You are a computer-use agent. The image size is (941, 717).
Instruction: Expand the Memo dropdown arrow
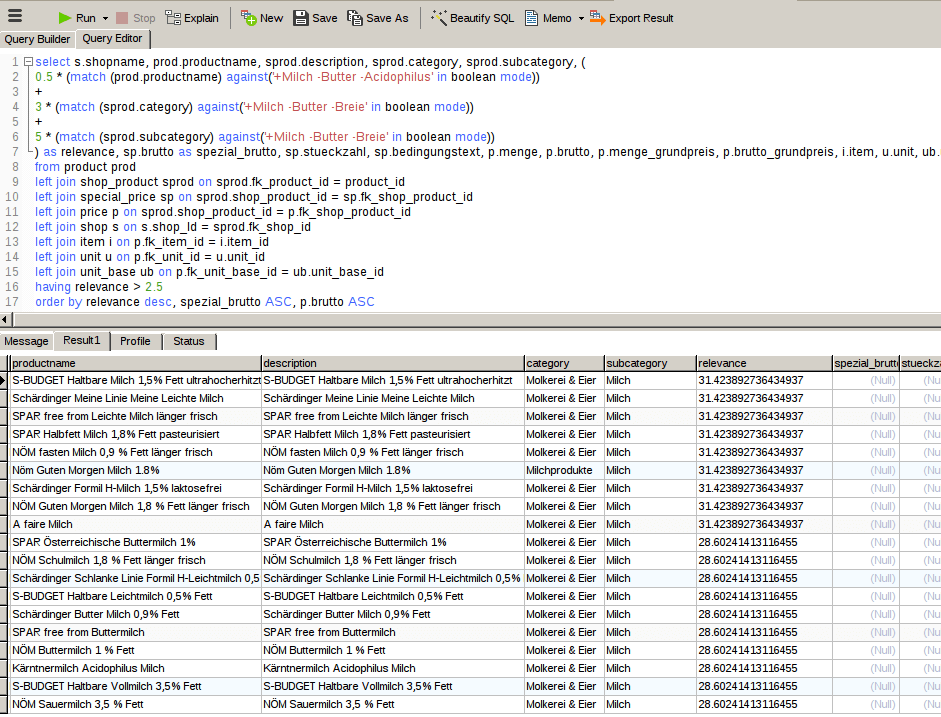580,19
